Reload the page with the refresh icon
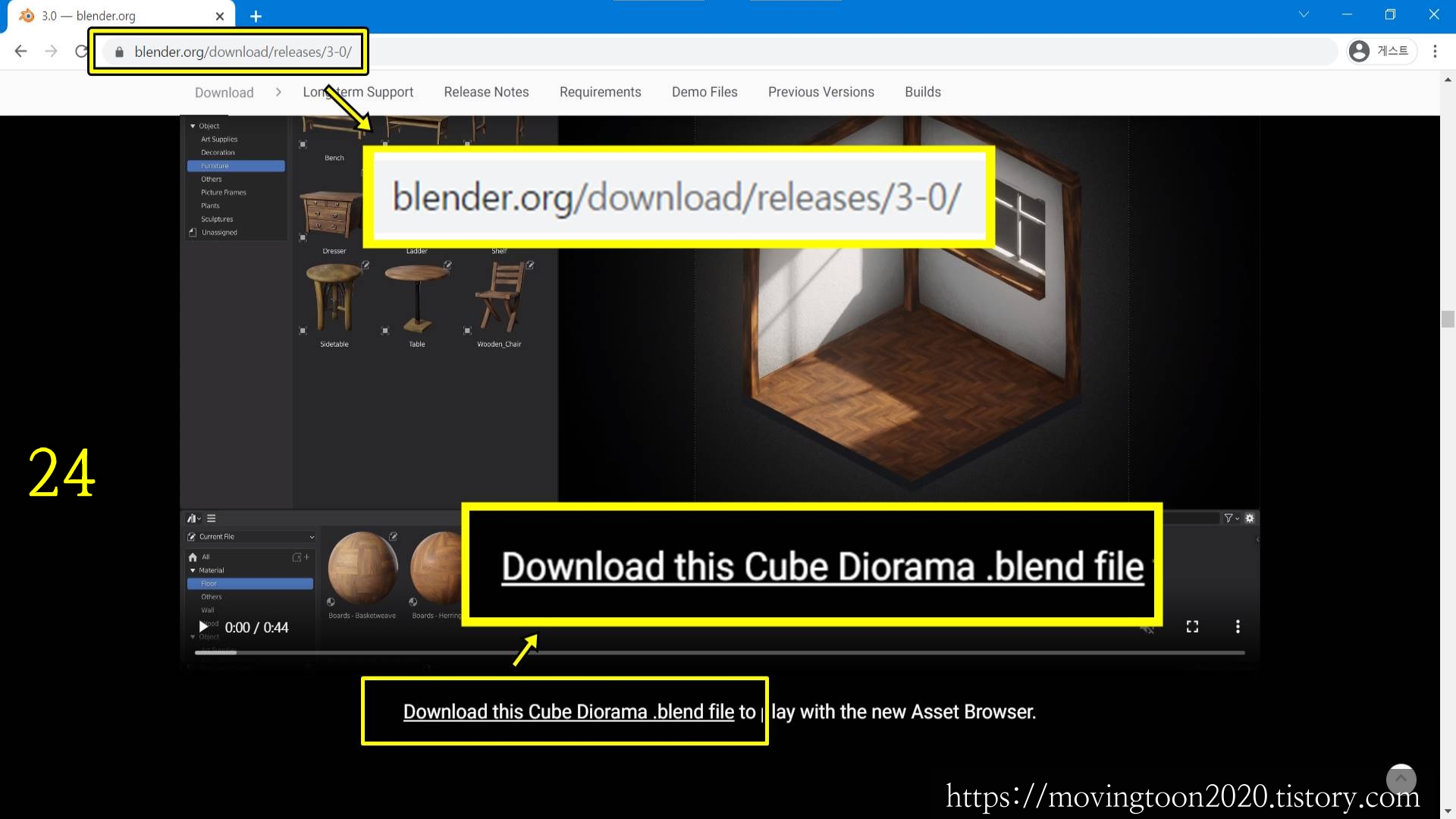Viewport: 1456px width, 819px height. (x=81, y=51)
